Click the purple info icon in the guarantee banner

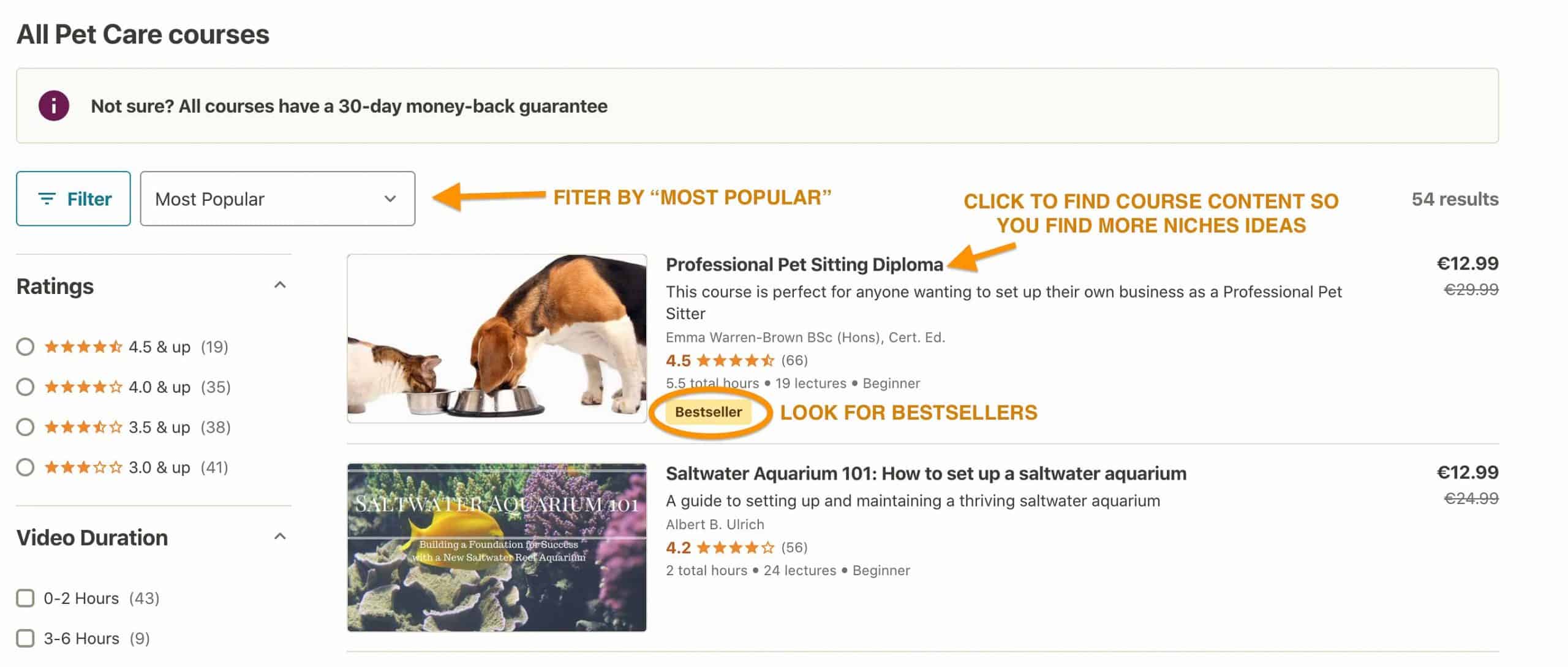(54, 105)
